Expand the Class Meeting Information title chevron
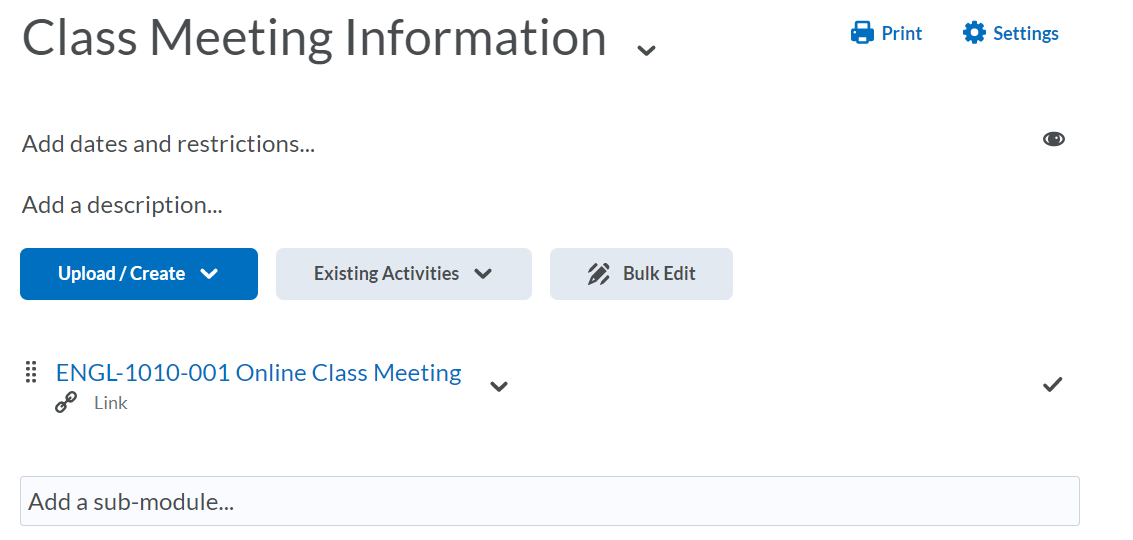Image resolution: width=1133 pixels, height=540 pixels. click(x=647, y=49)
